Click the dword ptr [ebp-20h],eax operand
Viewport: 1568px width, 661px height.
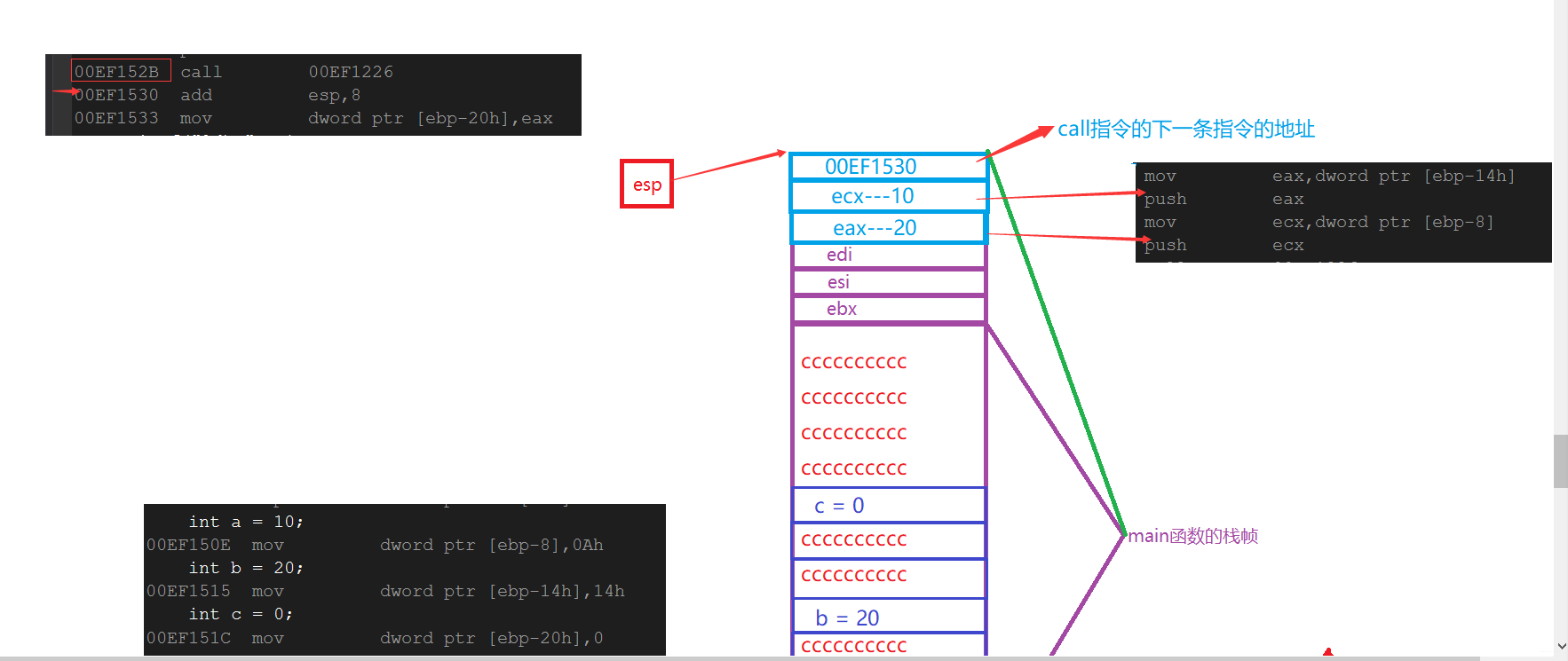(431, 118)
